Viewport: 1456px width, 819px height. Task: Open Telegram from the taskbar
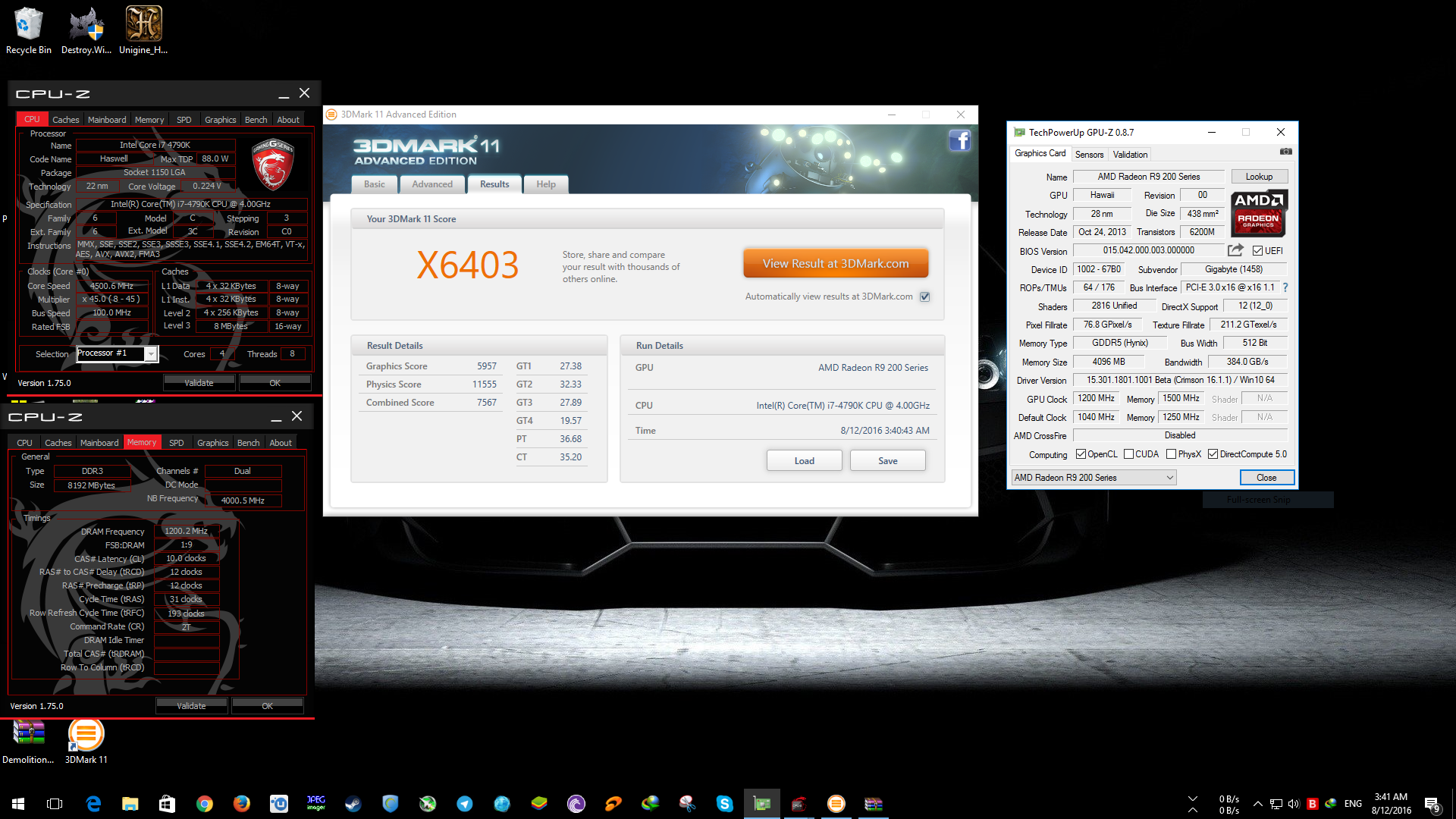pos(464,804)
